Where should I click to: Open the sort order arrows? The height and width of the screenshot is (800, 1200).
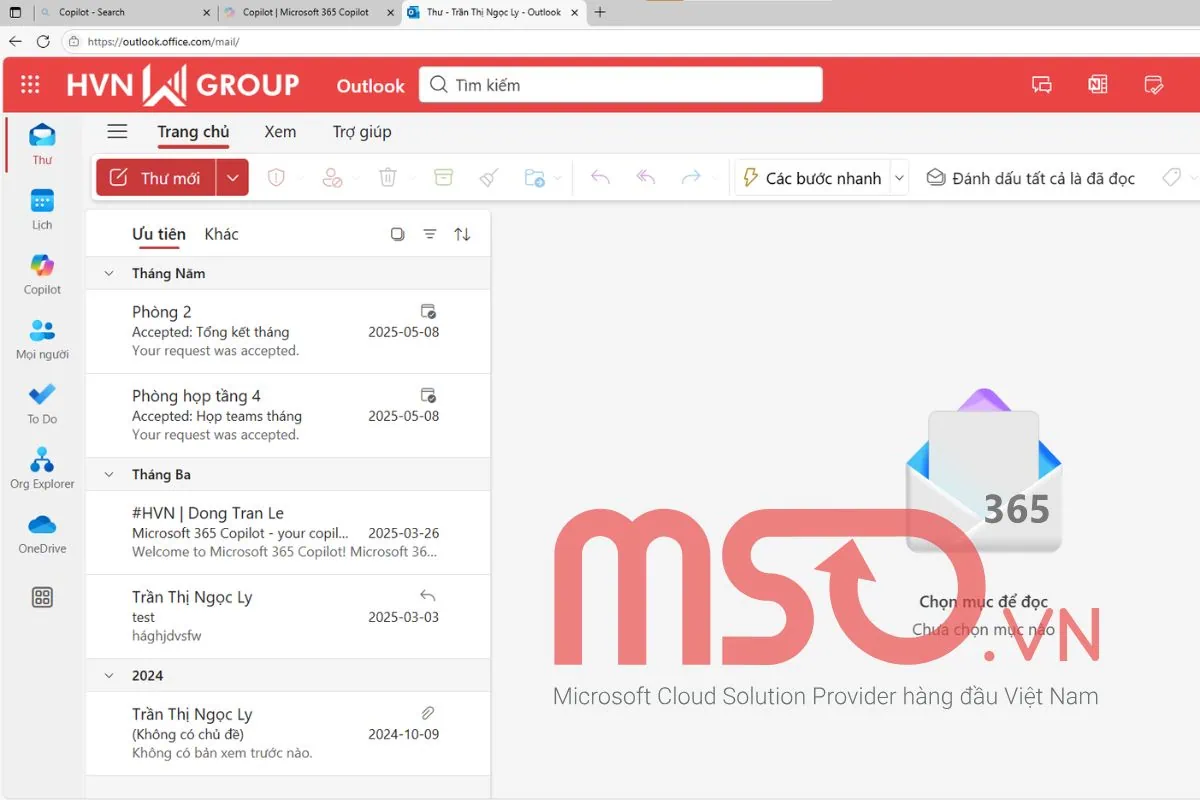point(462,234)
